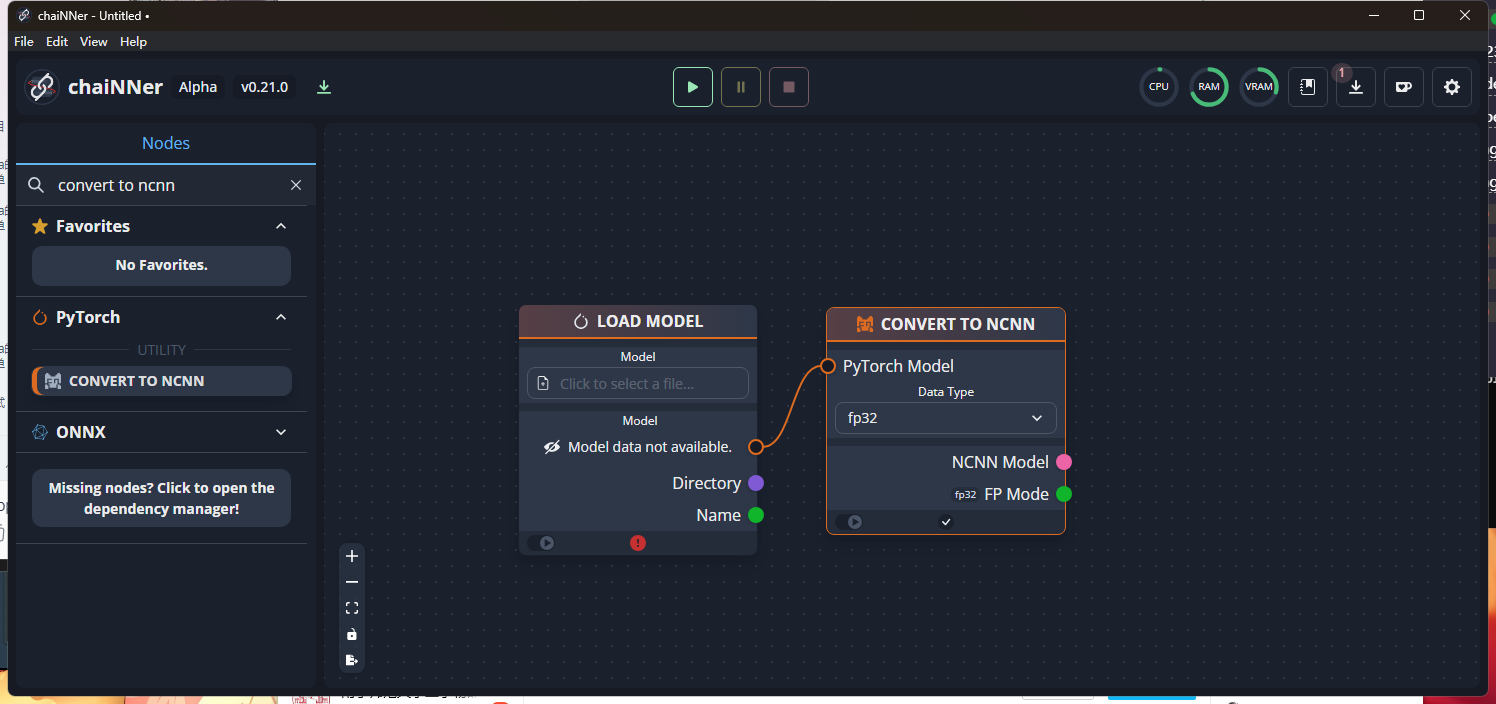The height and width of the screenshot is (704, 1496).
Task: Click the PyTorch Model input handle
Action: 828,366
